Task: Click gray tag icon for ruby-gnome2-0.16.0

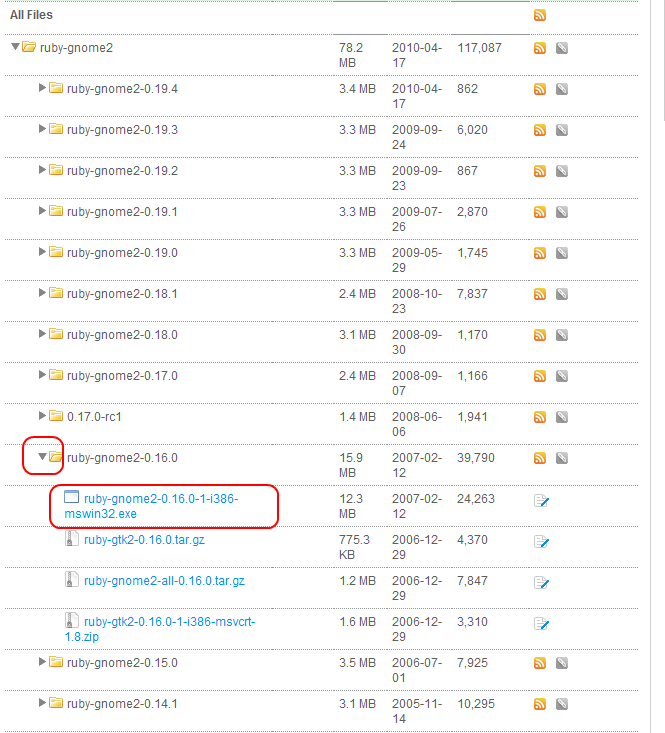Action: tap(562, 458)
